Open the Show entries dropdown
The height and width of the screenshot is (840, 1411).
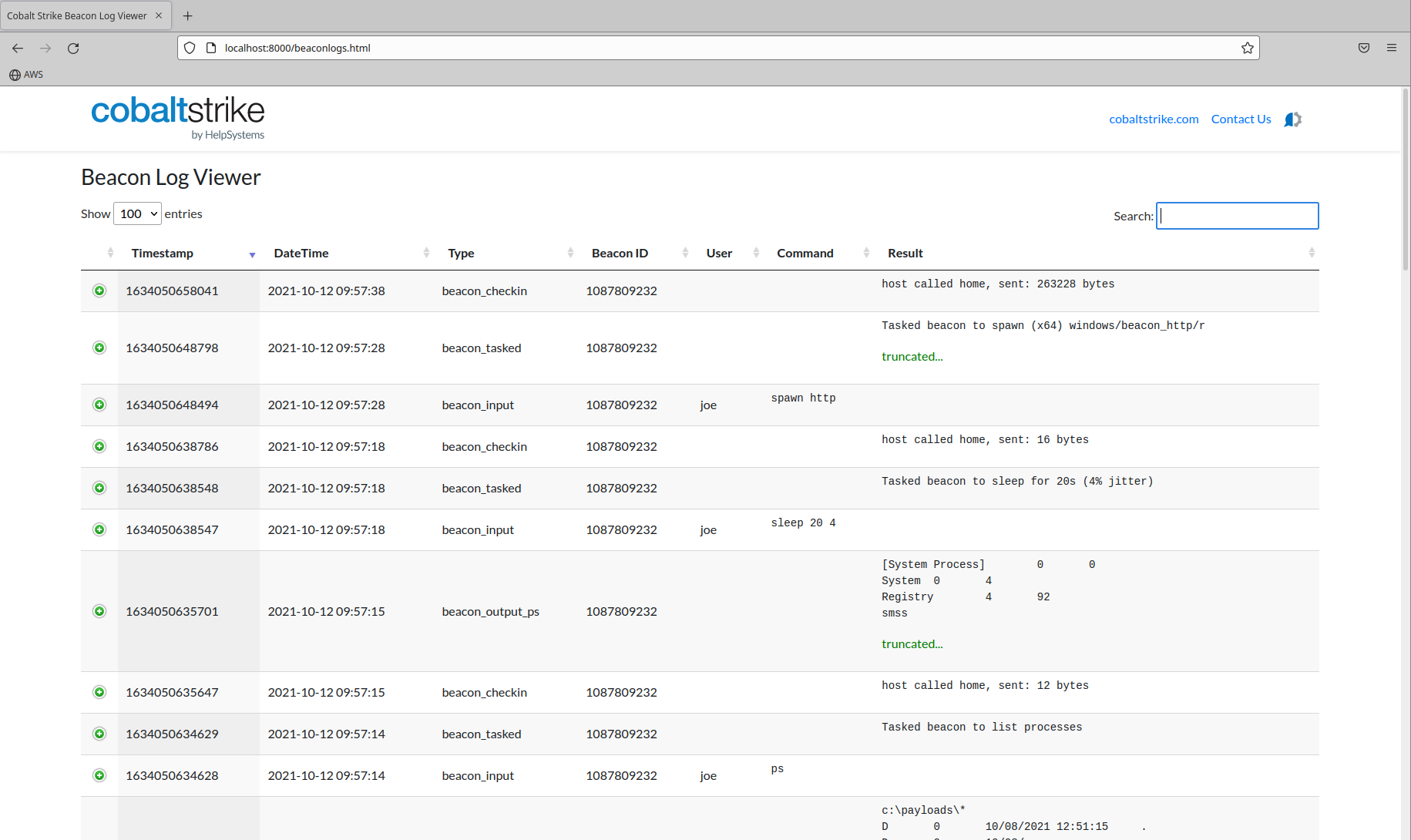point(137,213)
